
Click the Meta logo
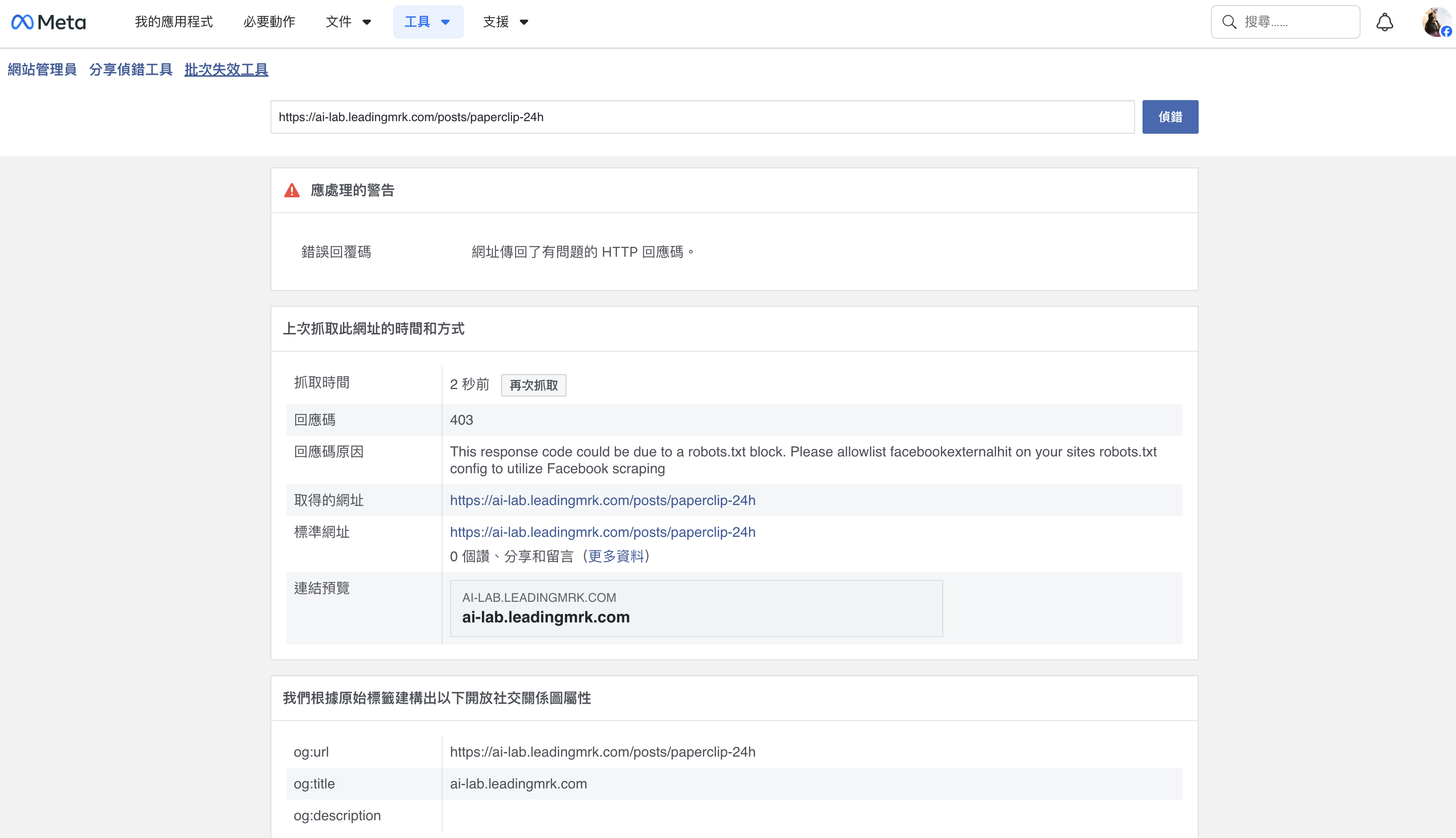point(48,22)
